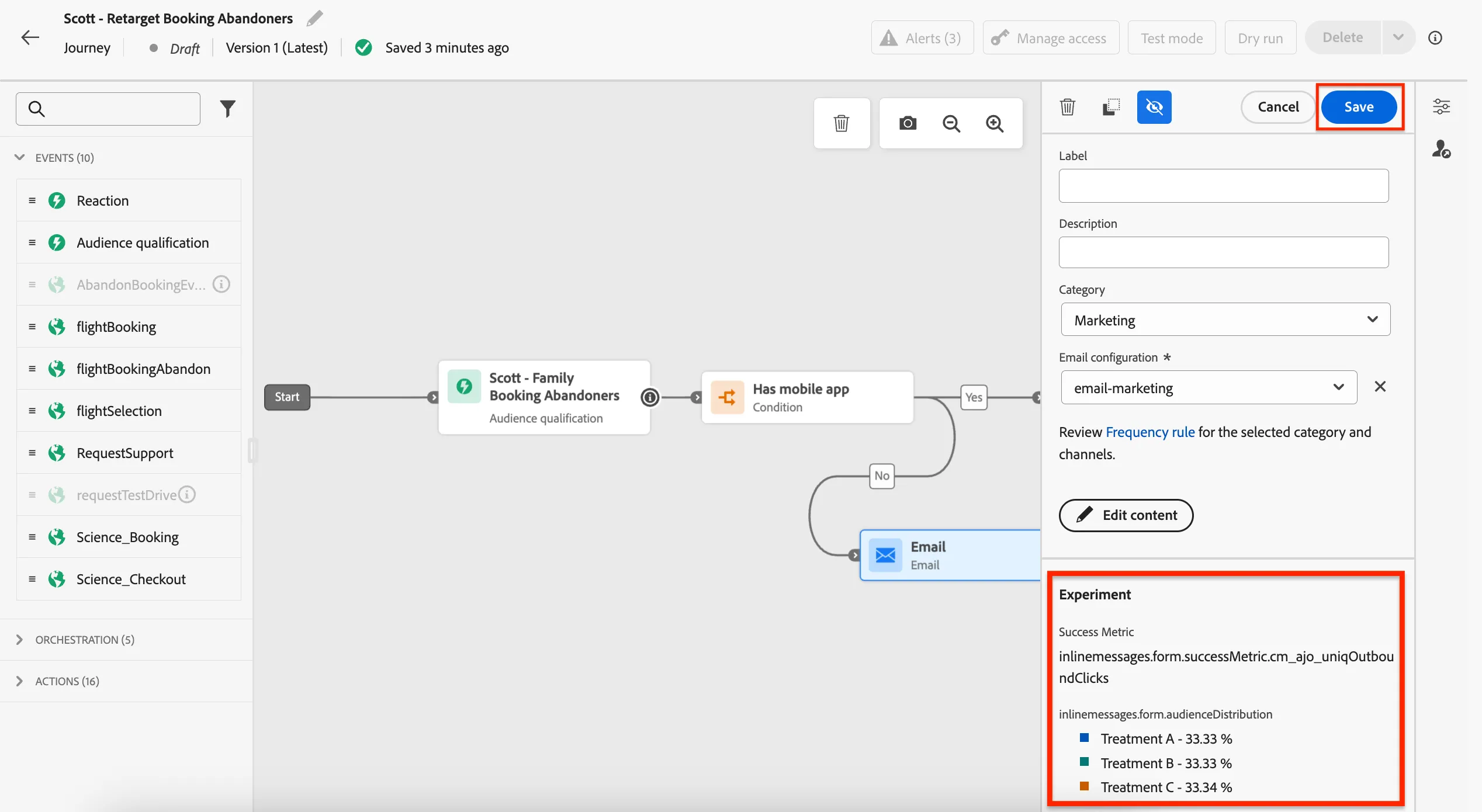Click the Save button
The image size is (1482, 812).
[1359, 107]
